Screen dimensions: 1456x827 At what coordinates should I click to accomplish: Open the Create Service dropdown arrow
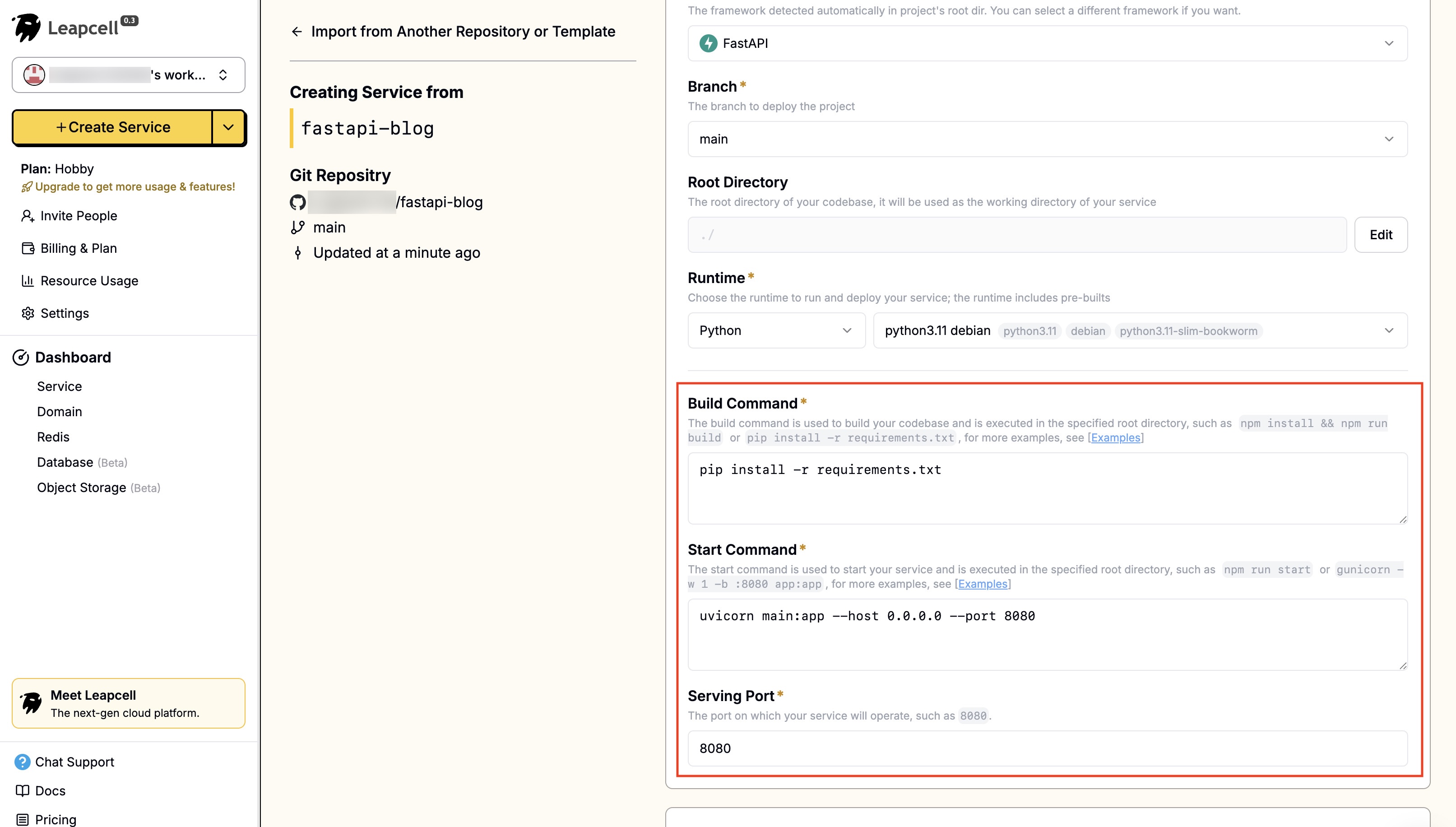click(x=228, y=127)
